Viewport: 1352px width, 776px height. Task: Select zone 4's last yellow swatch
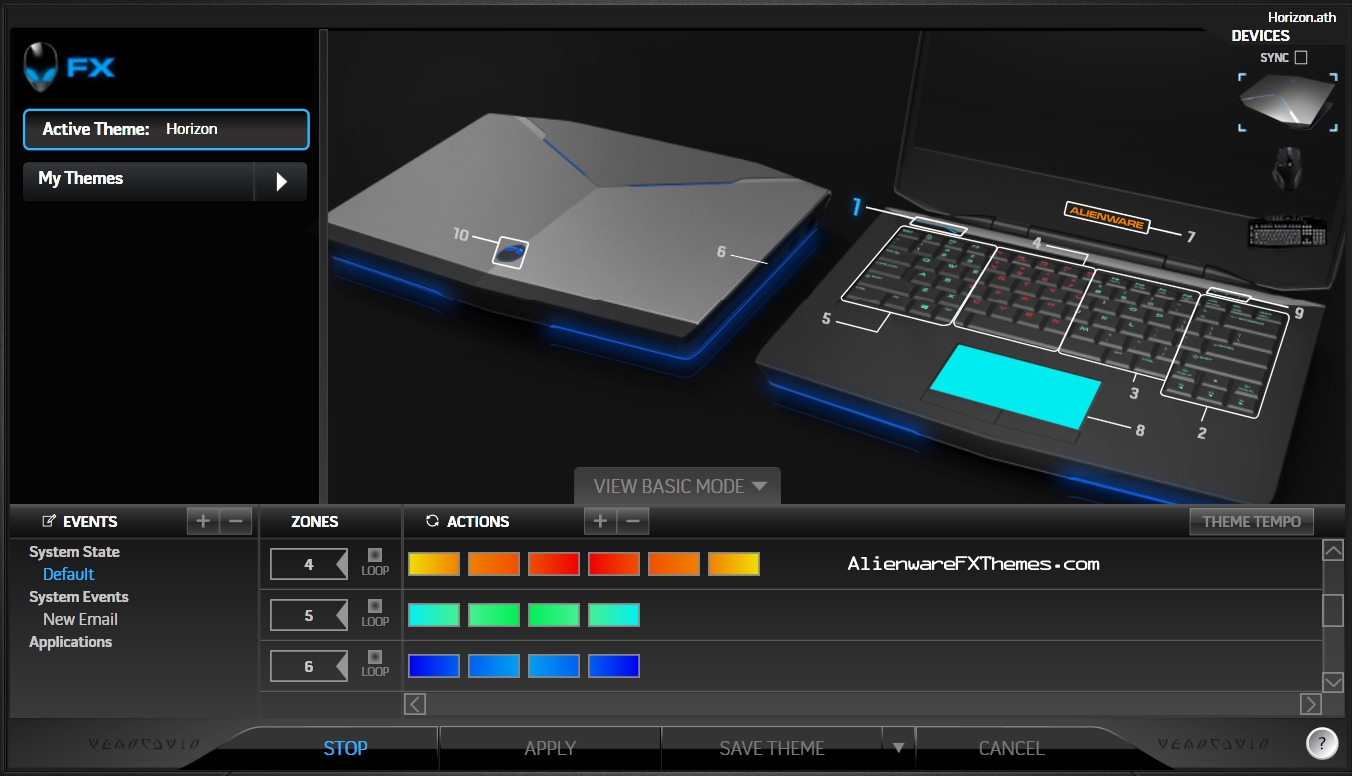point(734,564)
